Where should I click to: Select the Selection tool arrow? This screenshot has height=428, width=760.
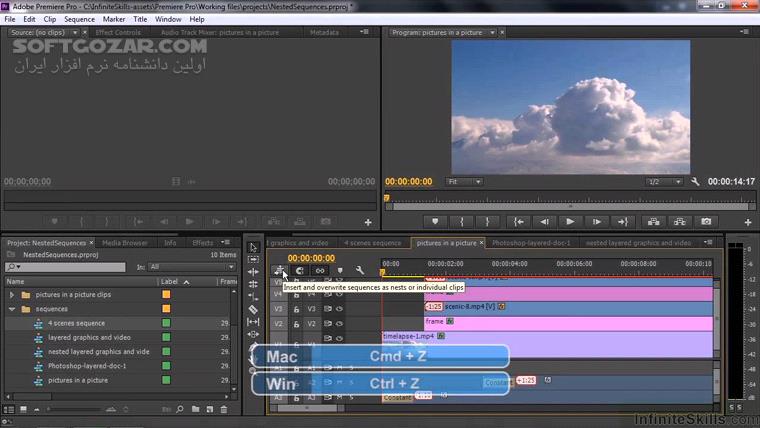click(253, 248)
